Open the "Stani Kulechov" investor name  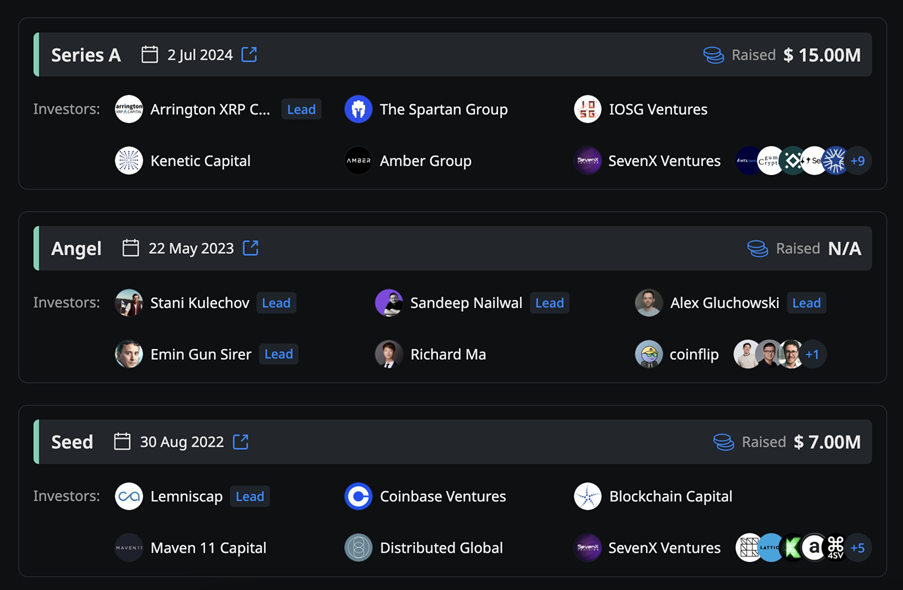(200, 303)
